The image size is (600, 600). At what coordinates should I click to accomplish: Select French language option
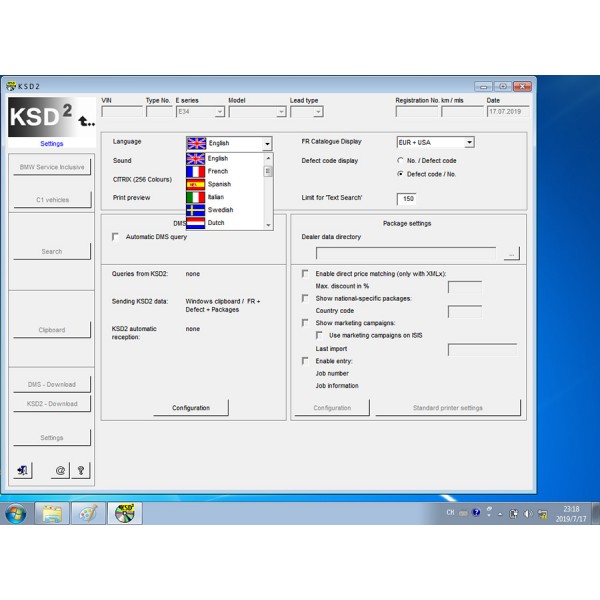(225, 171)
